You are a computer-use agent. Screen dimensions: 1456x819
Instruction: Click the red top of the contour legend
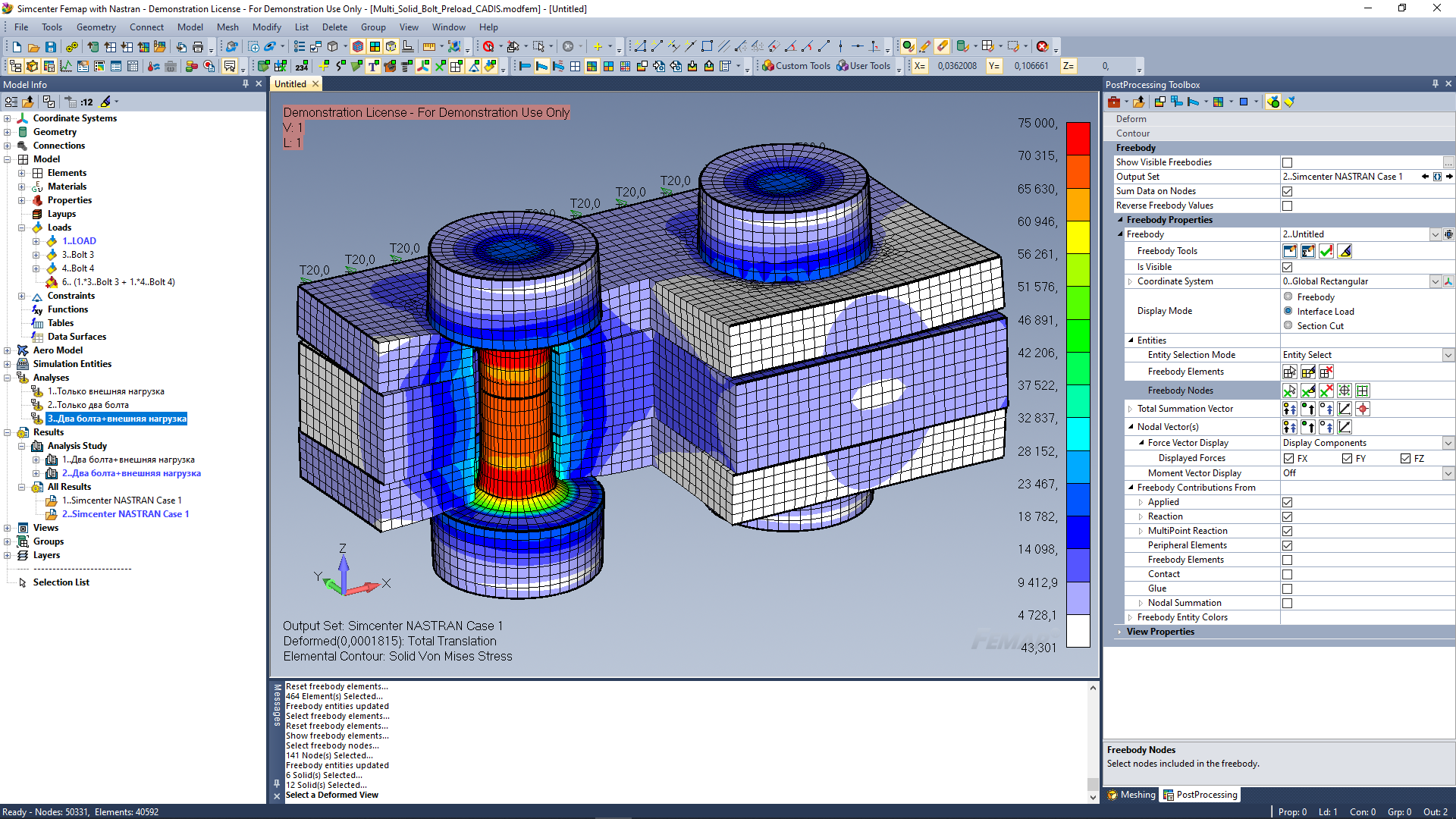(1078, 137)
